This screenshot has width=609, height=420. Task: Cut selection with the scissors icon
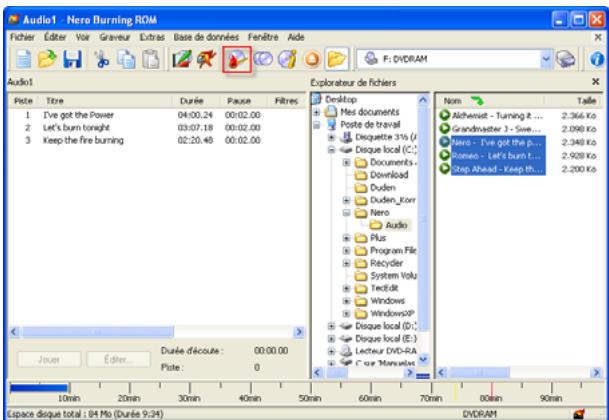pyautogui.click(x=101, y=59)
